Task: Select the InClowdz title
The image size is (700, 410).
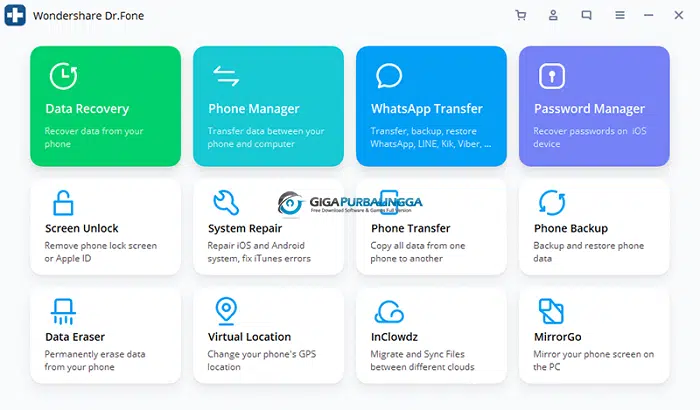Action: coord(394,337)
